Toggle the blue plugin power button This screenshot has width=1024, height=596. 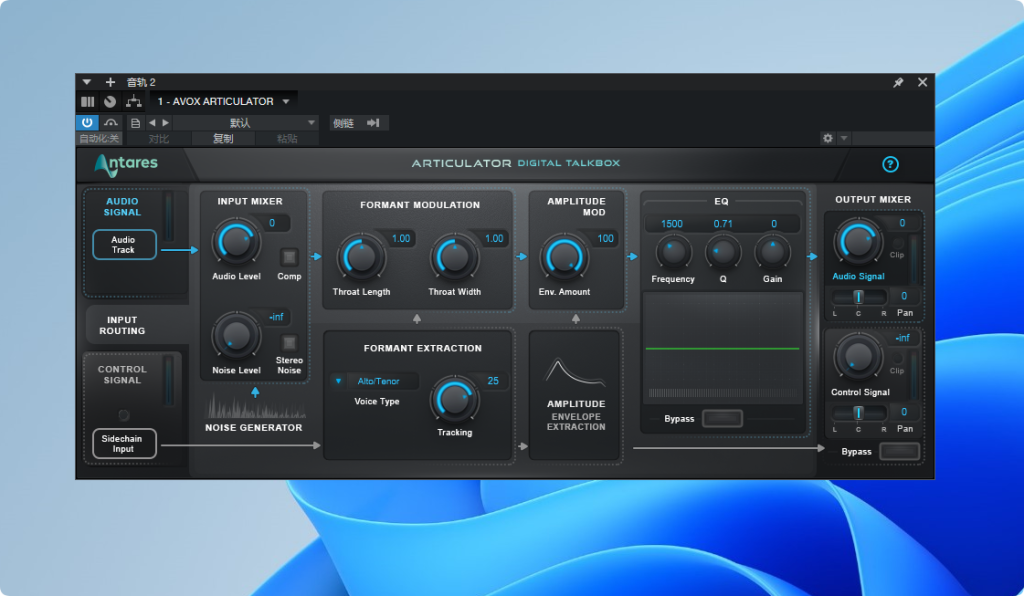87,122
